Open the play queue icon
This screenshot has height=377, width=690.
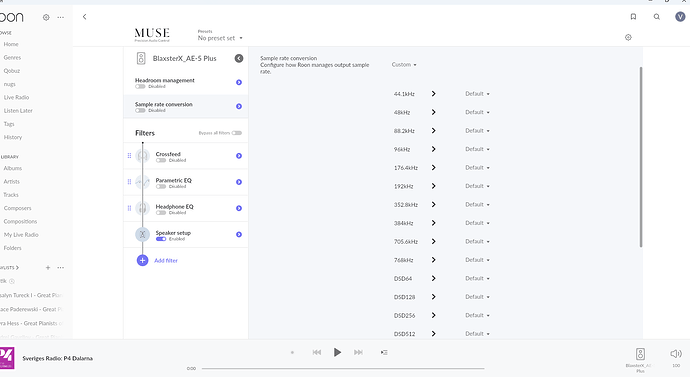point(384,352)
